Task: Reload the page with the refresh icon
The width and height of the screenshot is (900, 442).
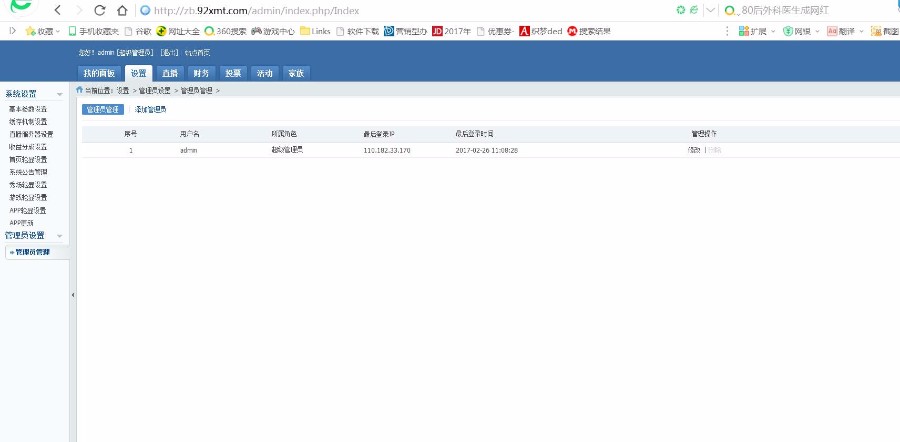Action: [x=100, y=10]
